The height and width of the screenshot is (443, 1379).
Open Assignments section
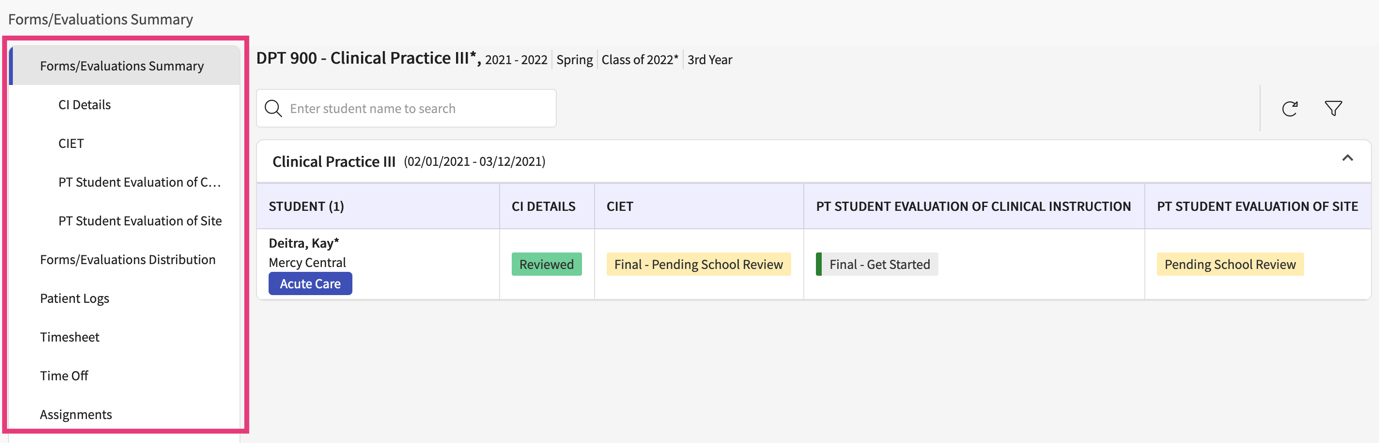[76, 414]
